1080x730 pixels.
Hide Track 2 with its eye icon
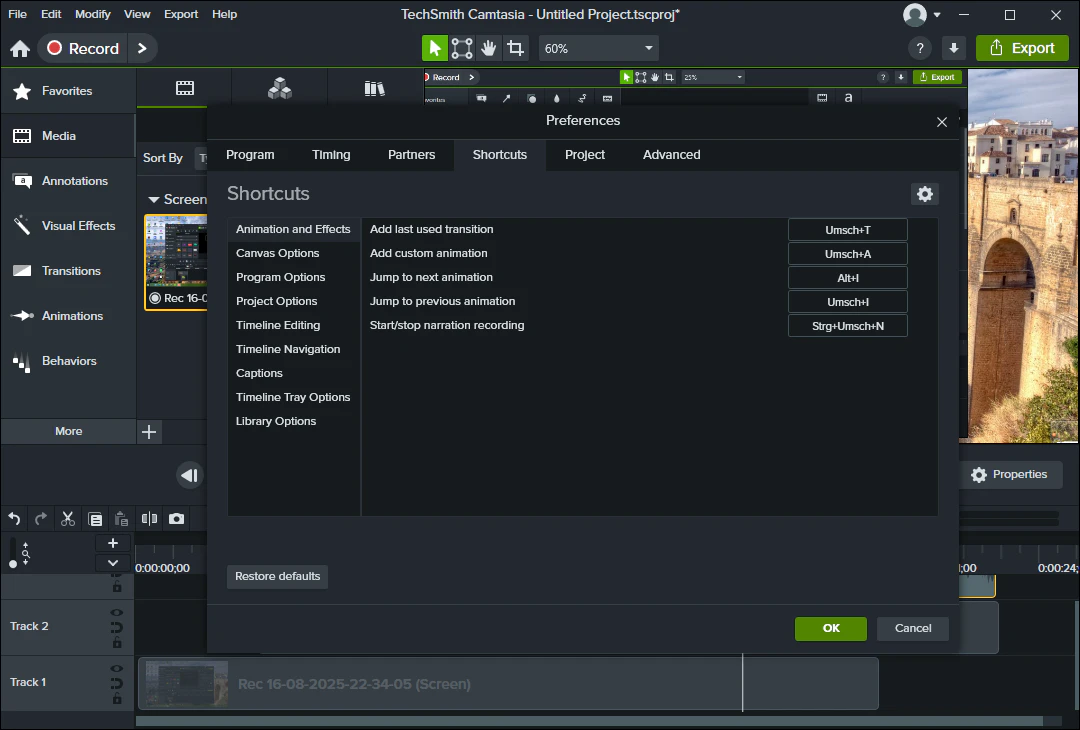point(117,613)
